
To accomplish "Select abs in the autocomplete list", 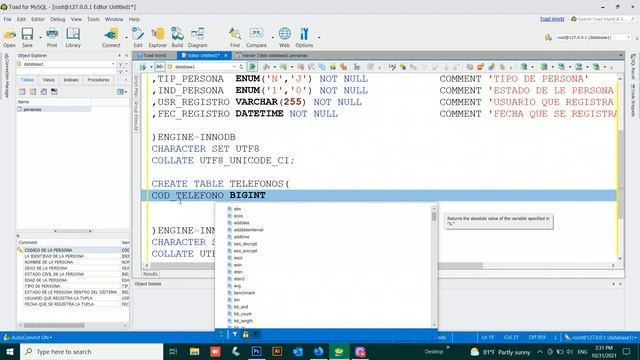I will [x=237, y=209].
